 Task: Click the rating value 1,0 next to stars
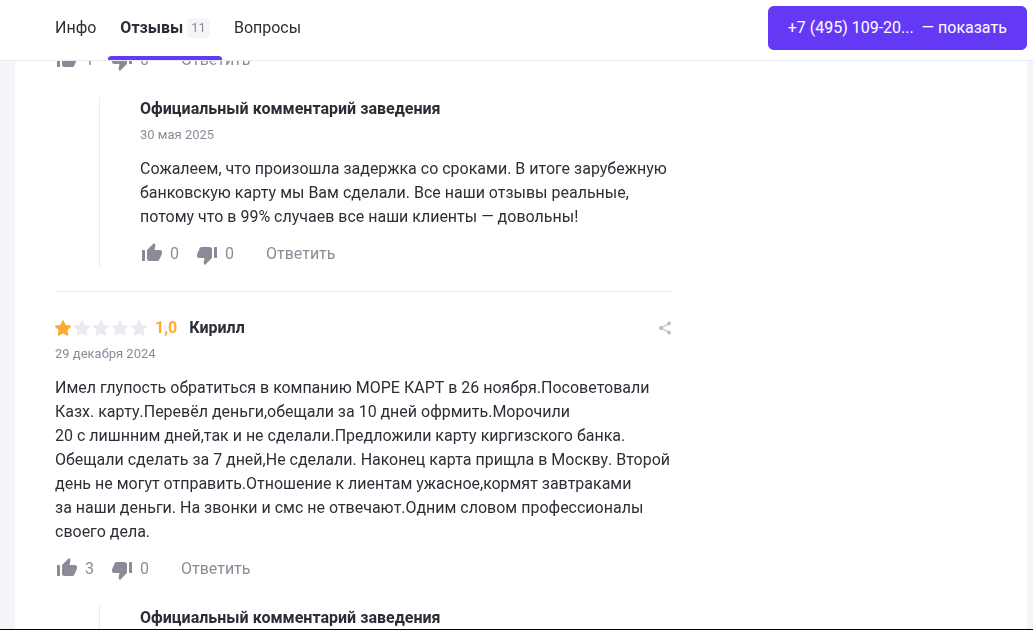click(x=166, y=327)
